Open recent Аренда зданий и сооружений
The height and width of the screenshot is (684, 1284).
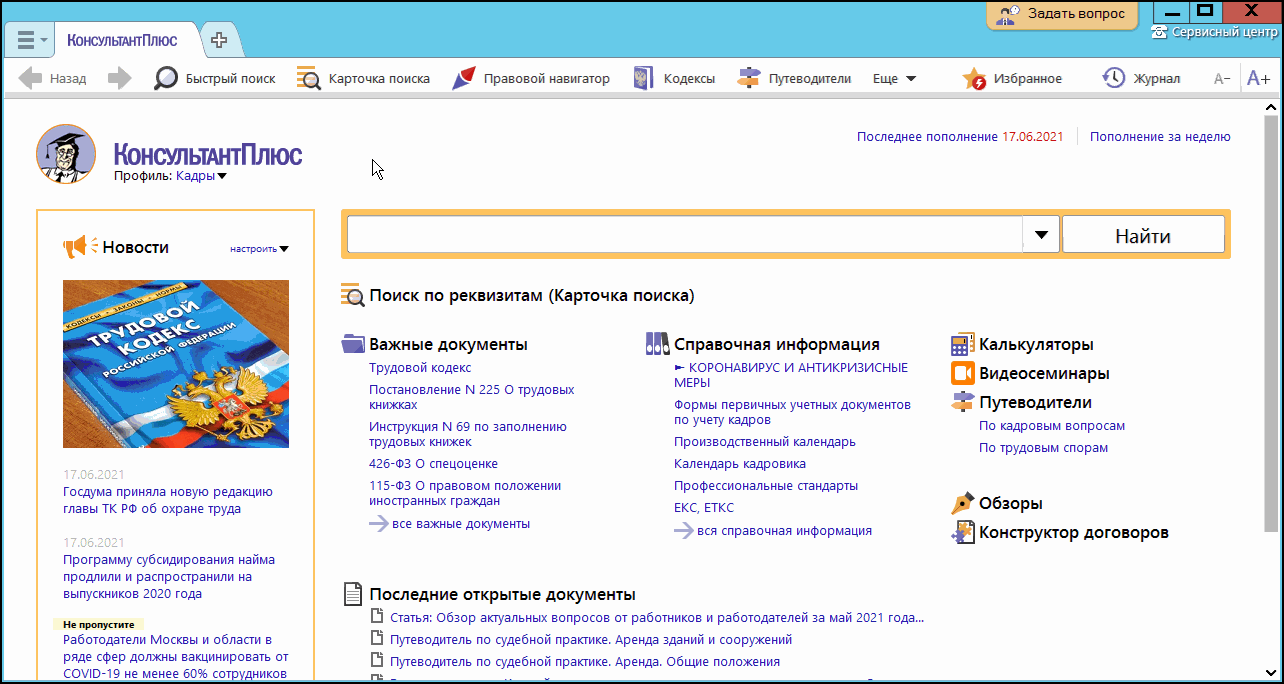(591, 640)
